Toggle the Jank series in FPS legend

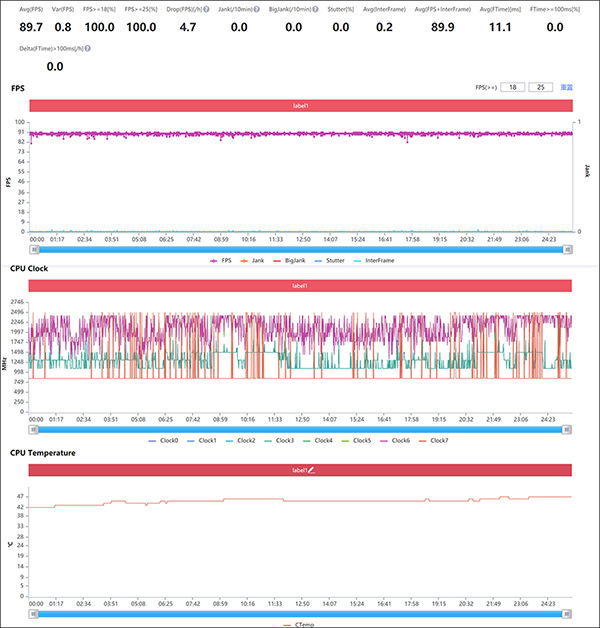coord(254,260)
